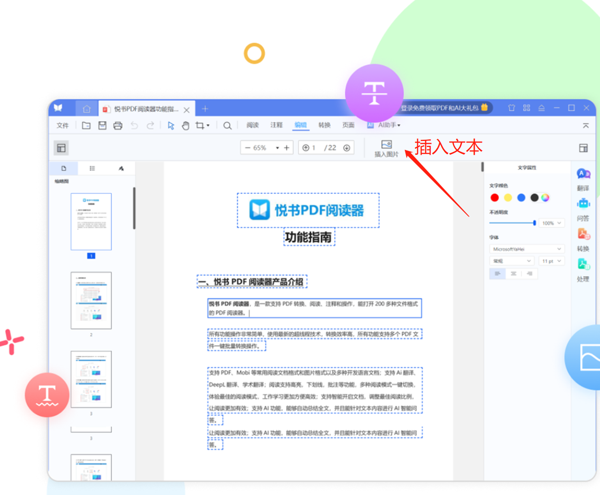Image resolution: width=600 pixels, height=495 pixels.
Task: Select center text alignment
Action: point(513,273)
